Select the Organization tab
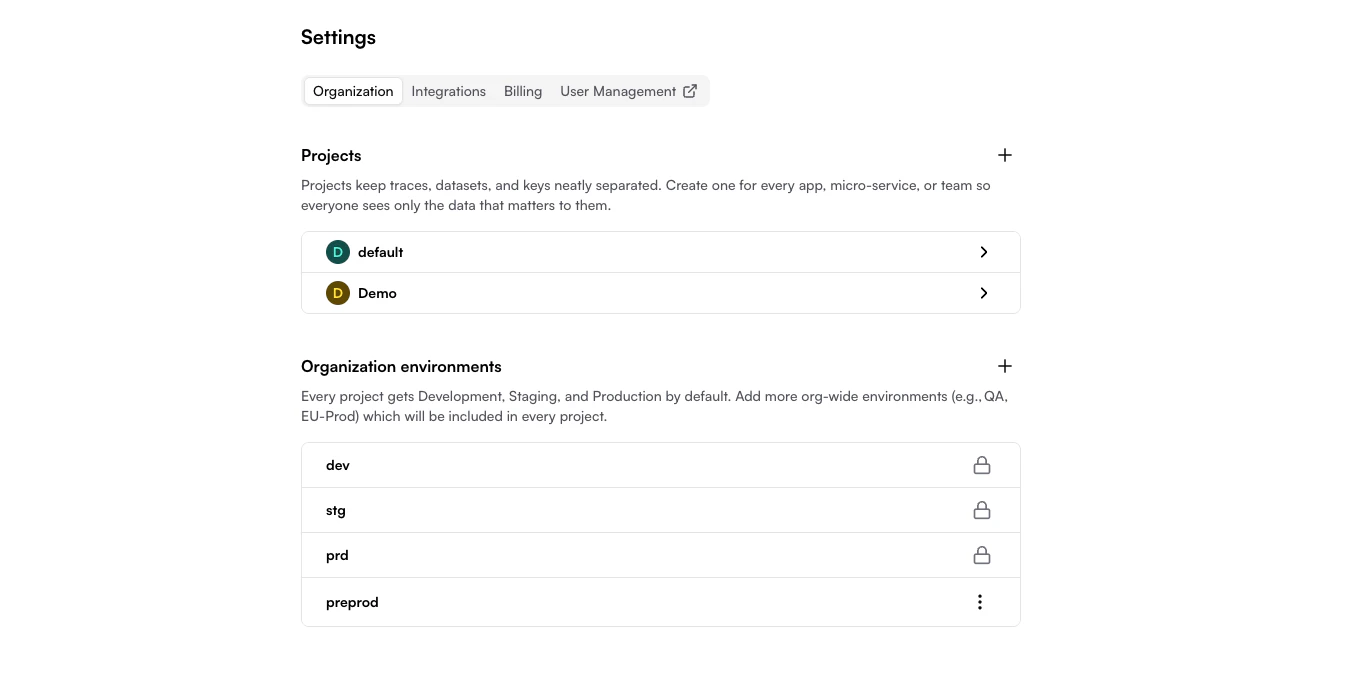1354x688 pixels. pos(353,91)
